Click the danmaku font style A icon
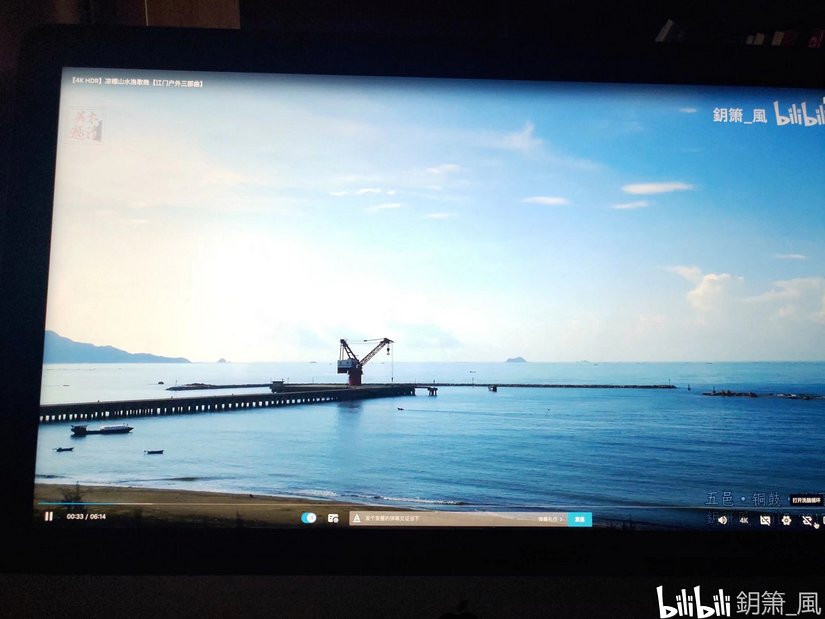The width and height of the screenshot is (825, 619). click(355, 519)
